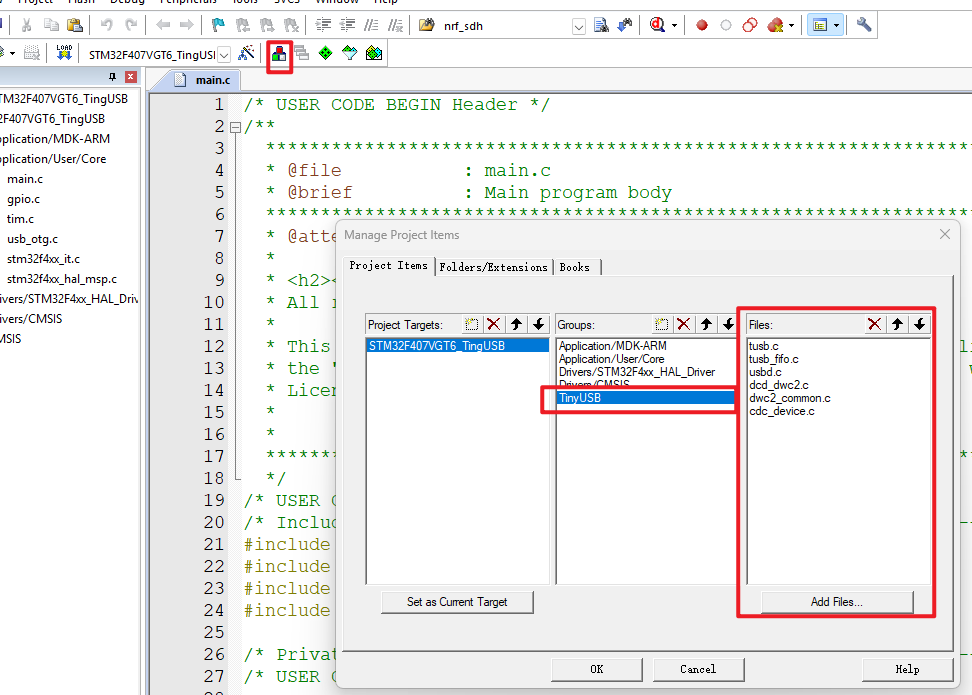Switch to the Folders/Extensions tab
The width and height of the screenshot is (972, 695).
coord(493,267)
